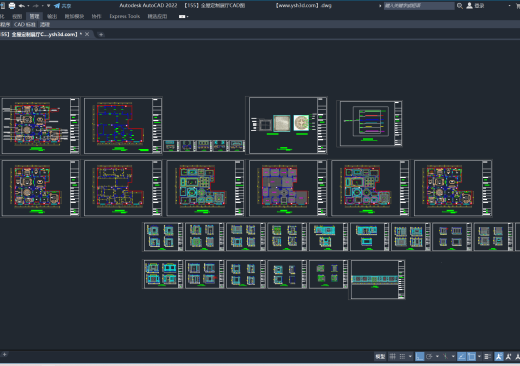Click the Undo arrow icon
The image size is (520, 366).
click(x=22, y=6)
